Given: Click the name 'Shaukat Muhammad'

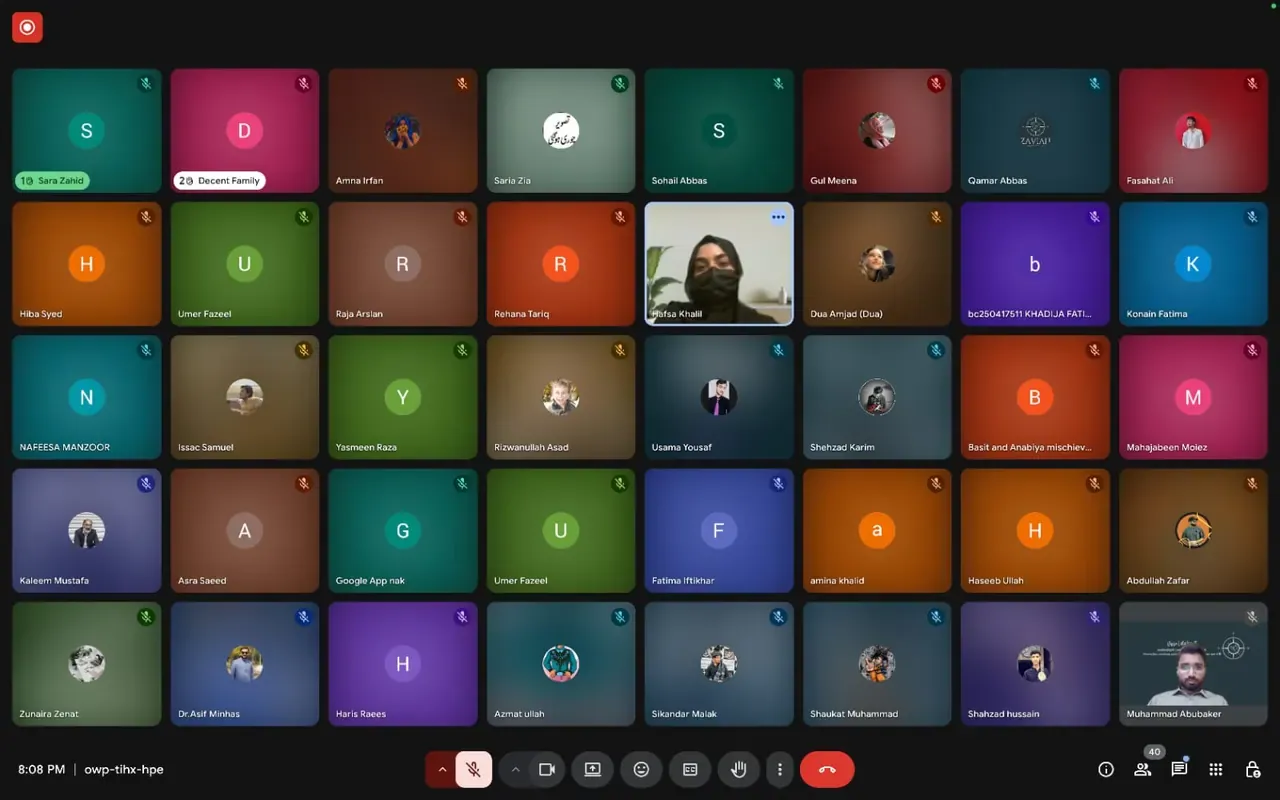Looking at the screenshot, I should [x=854, y=714].
